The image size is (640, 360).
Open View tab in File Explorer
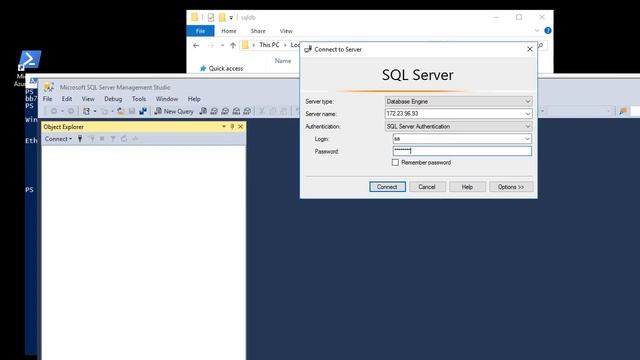coord(286,31)
